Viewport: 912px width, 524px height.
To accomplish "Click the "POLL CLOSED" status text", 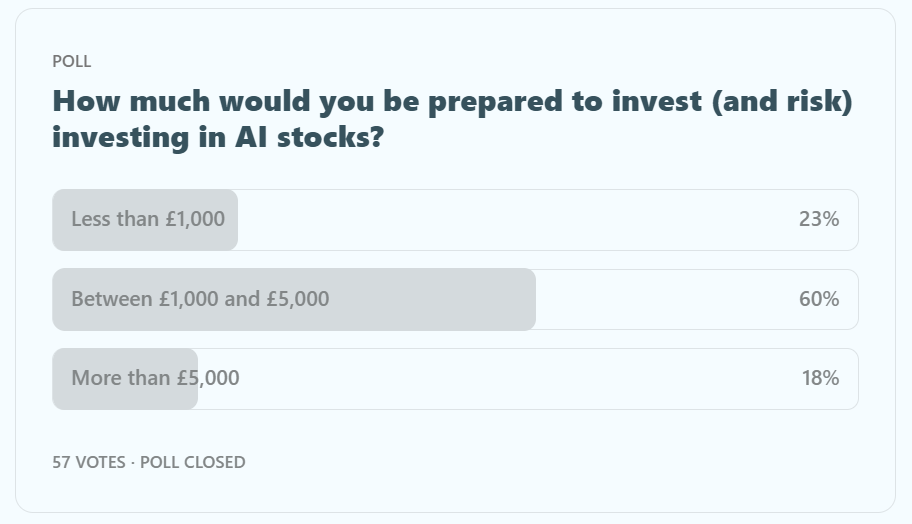I will 192,462.
